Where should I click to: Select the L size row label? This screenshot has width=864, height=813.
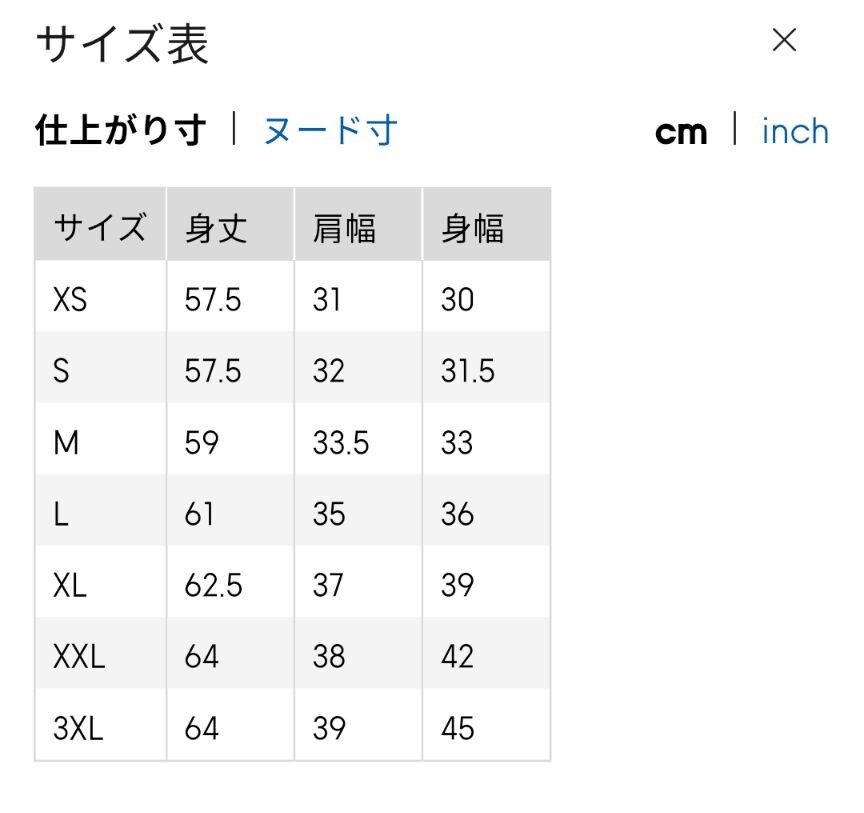coord(61,514)
